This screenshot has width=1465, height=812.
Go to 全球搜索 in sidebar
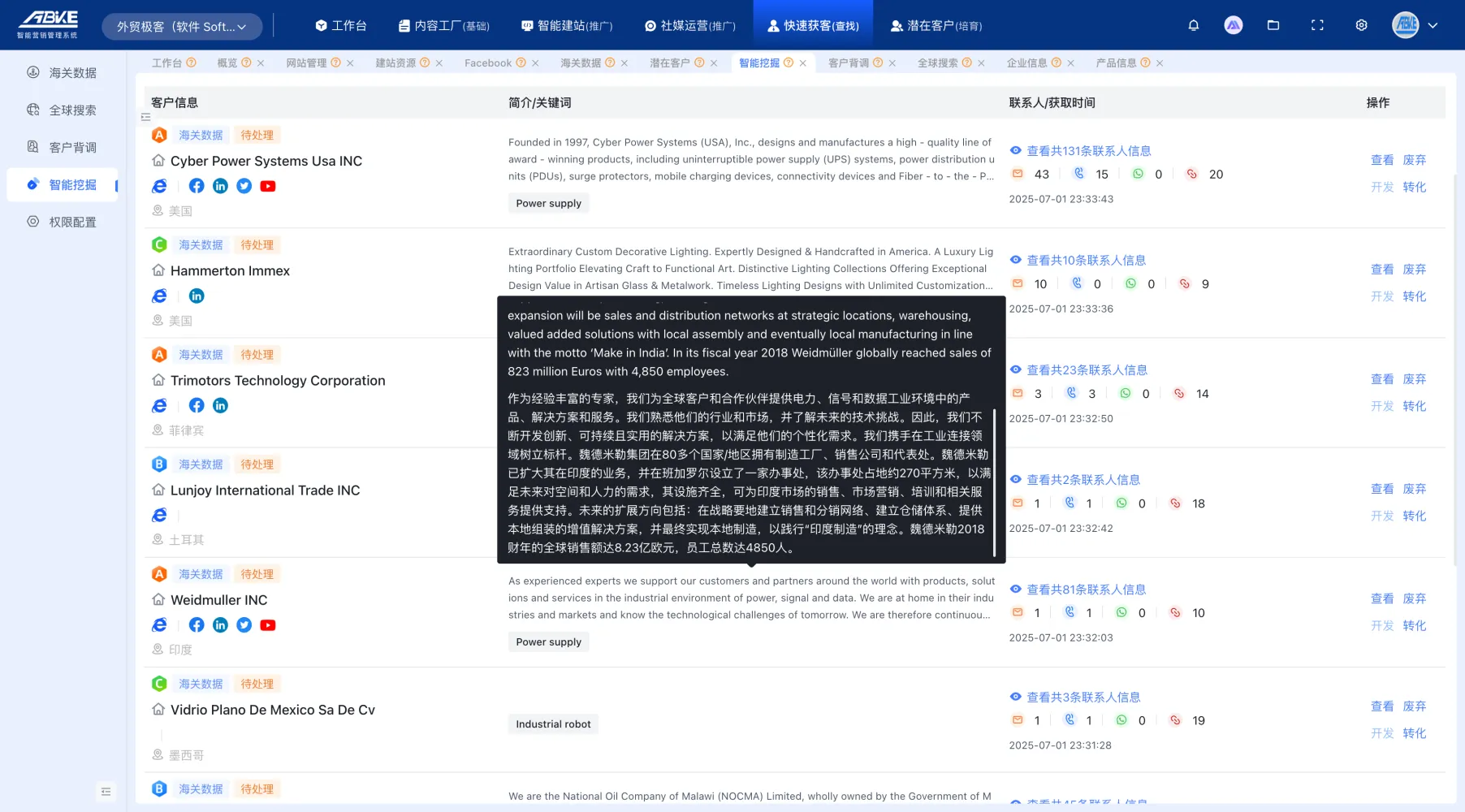[63, 110]
